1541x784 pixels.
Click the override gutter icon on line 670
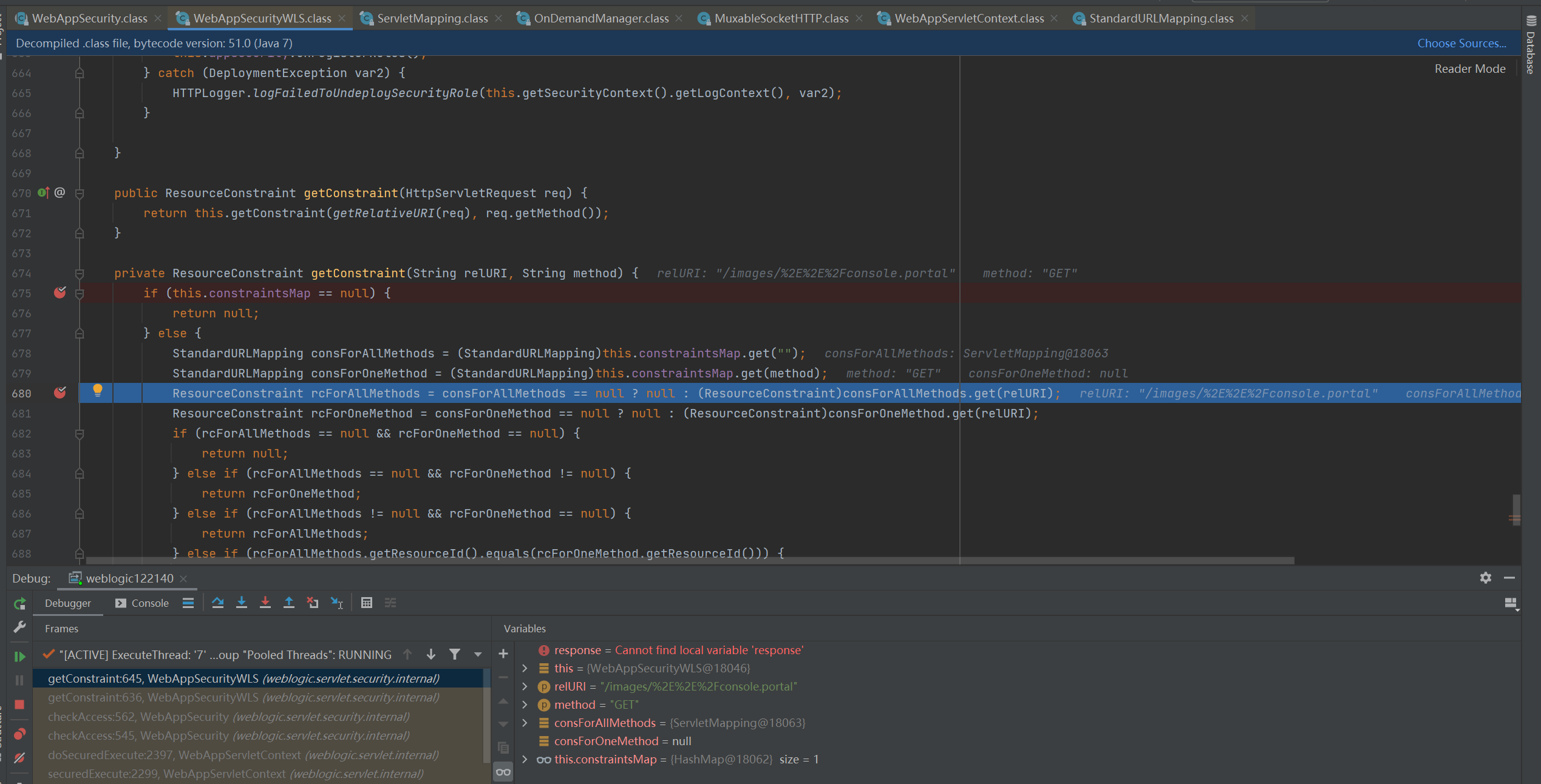[x=44, y=193]
